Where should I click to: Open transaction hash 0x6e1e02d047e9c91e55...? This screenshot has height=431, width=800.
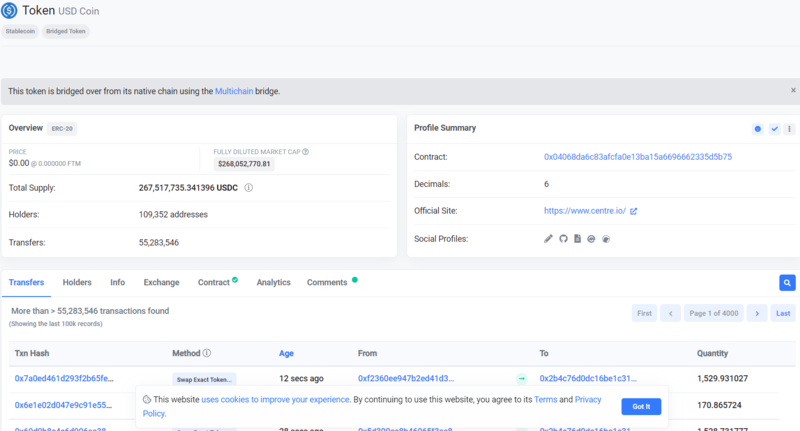pyautogui.click(x=63, y=405)
